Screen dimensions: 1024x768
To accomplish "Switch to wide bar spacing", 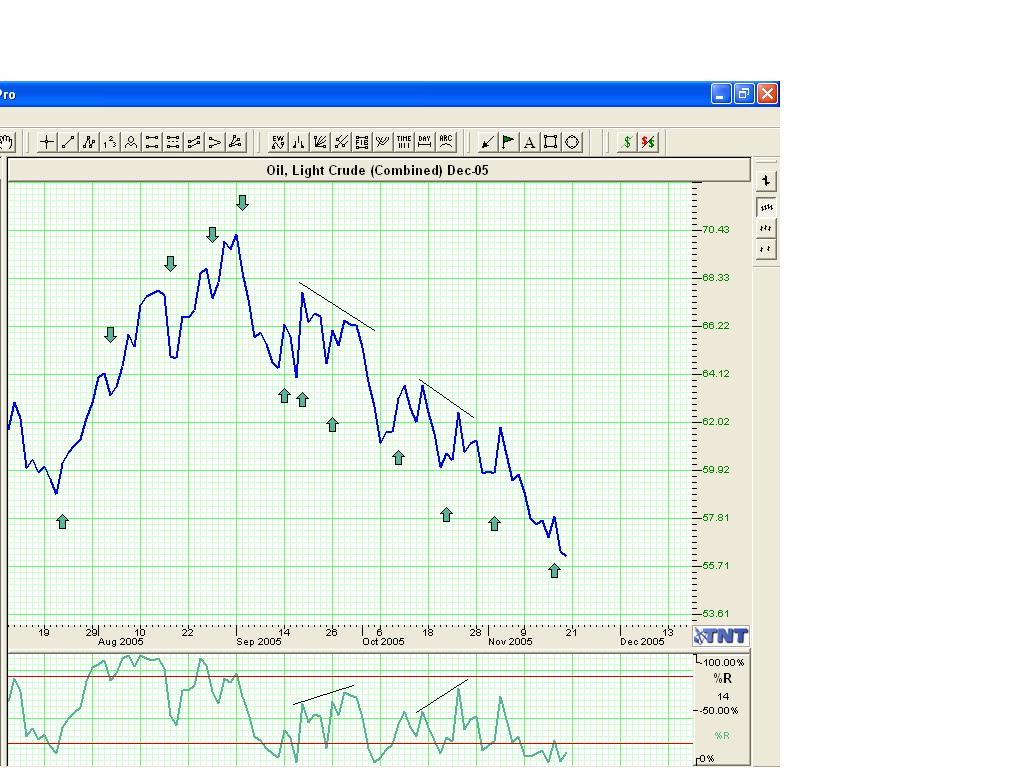I will click(766, 249).
